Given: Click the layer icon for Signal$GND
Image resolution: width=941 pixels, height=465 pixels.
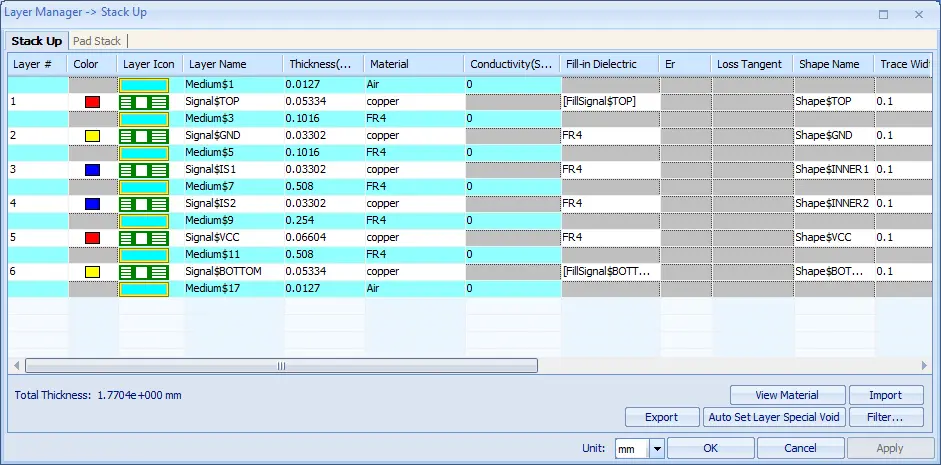Looking at the screenshot, I should point(144,136).
